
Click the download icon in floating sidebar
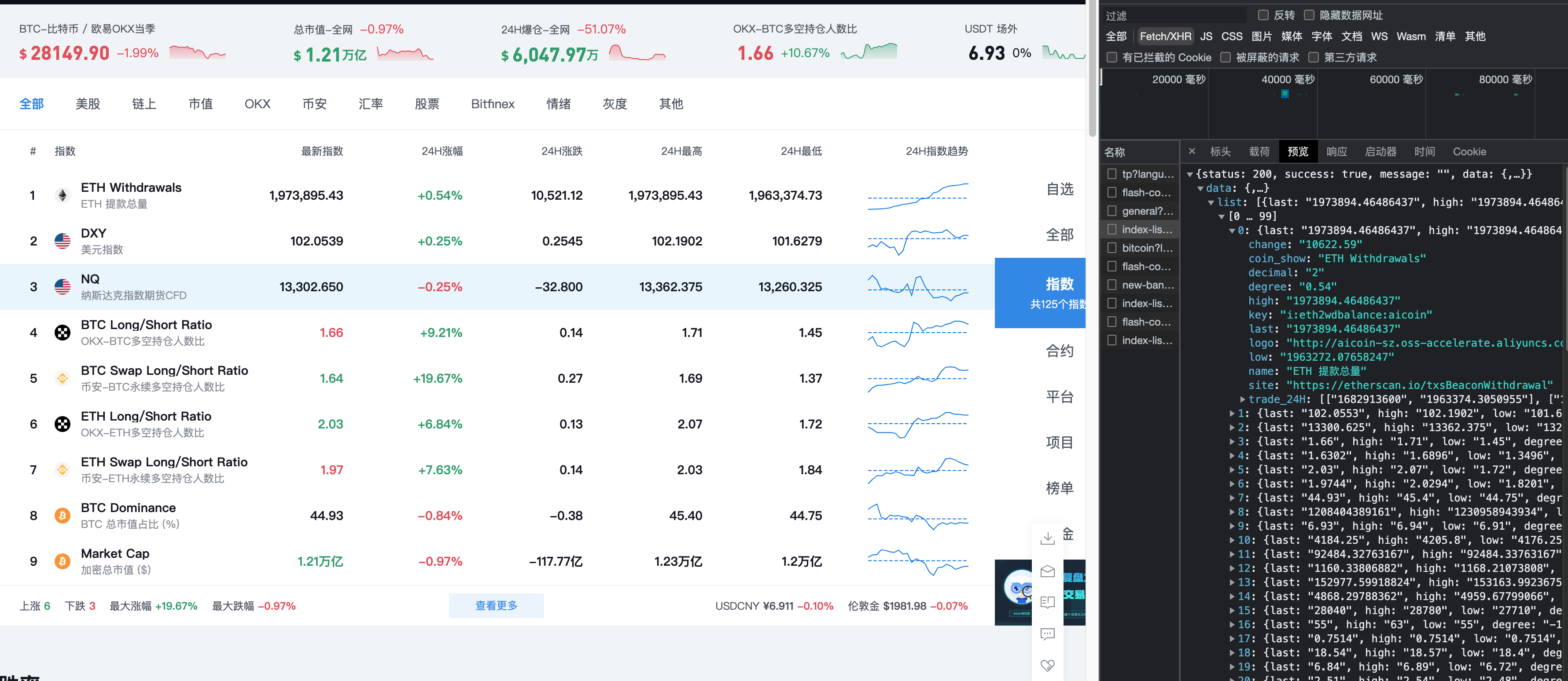(x=1047, y=538)
